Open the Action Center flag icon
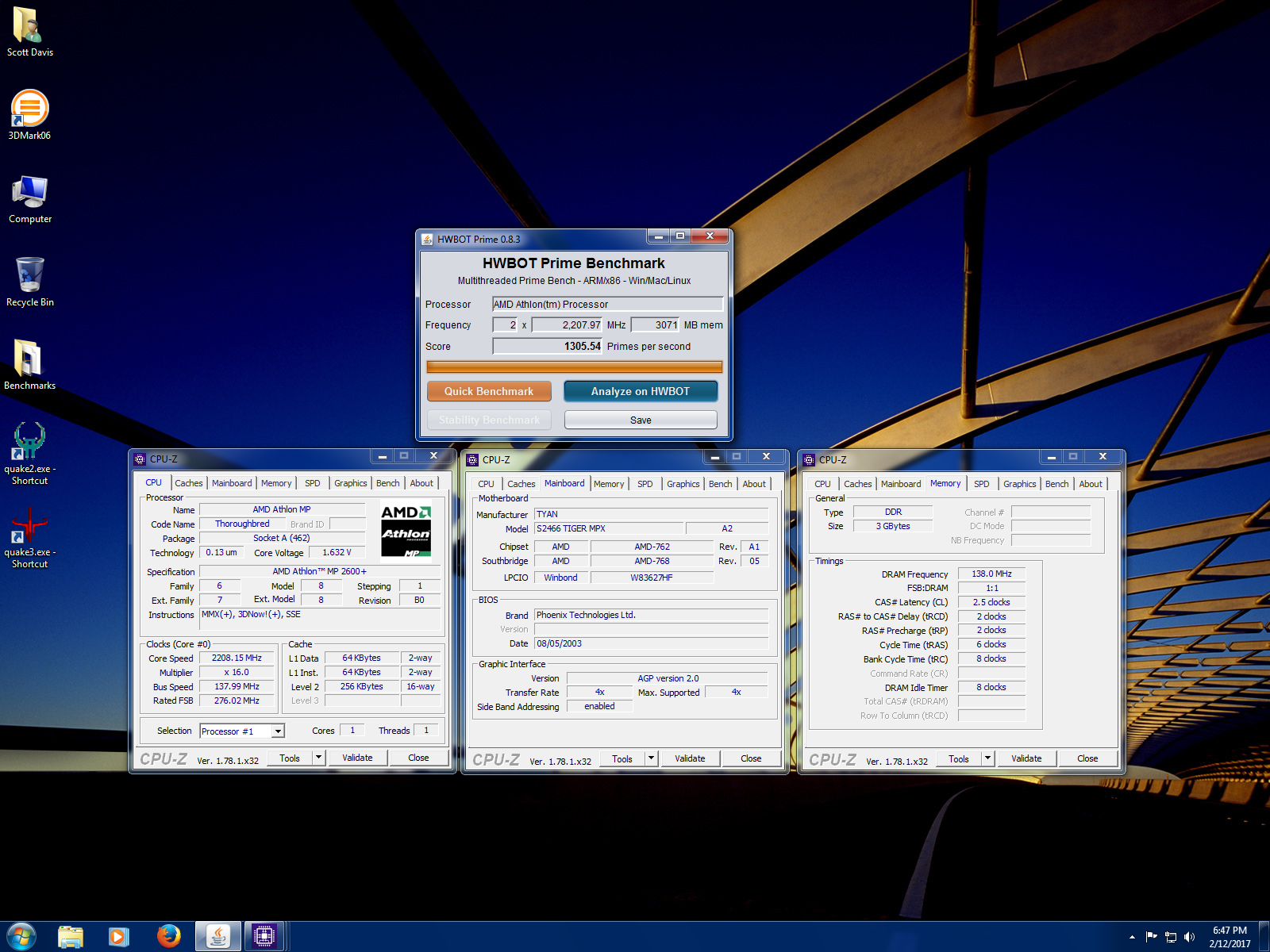This screenshot has width=1270, height=952. [1151, 937]
